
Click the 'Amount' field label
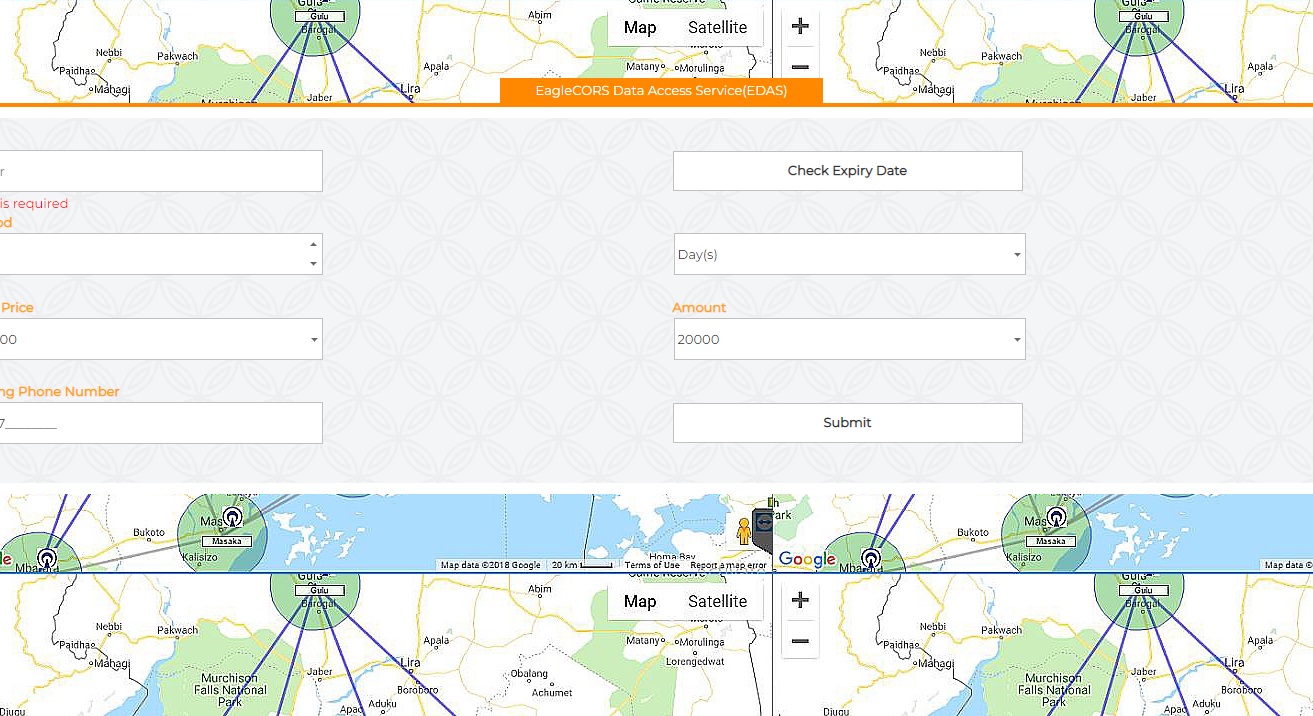click(699, 307)
